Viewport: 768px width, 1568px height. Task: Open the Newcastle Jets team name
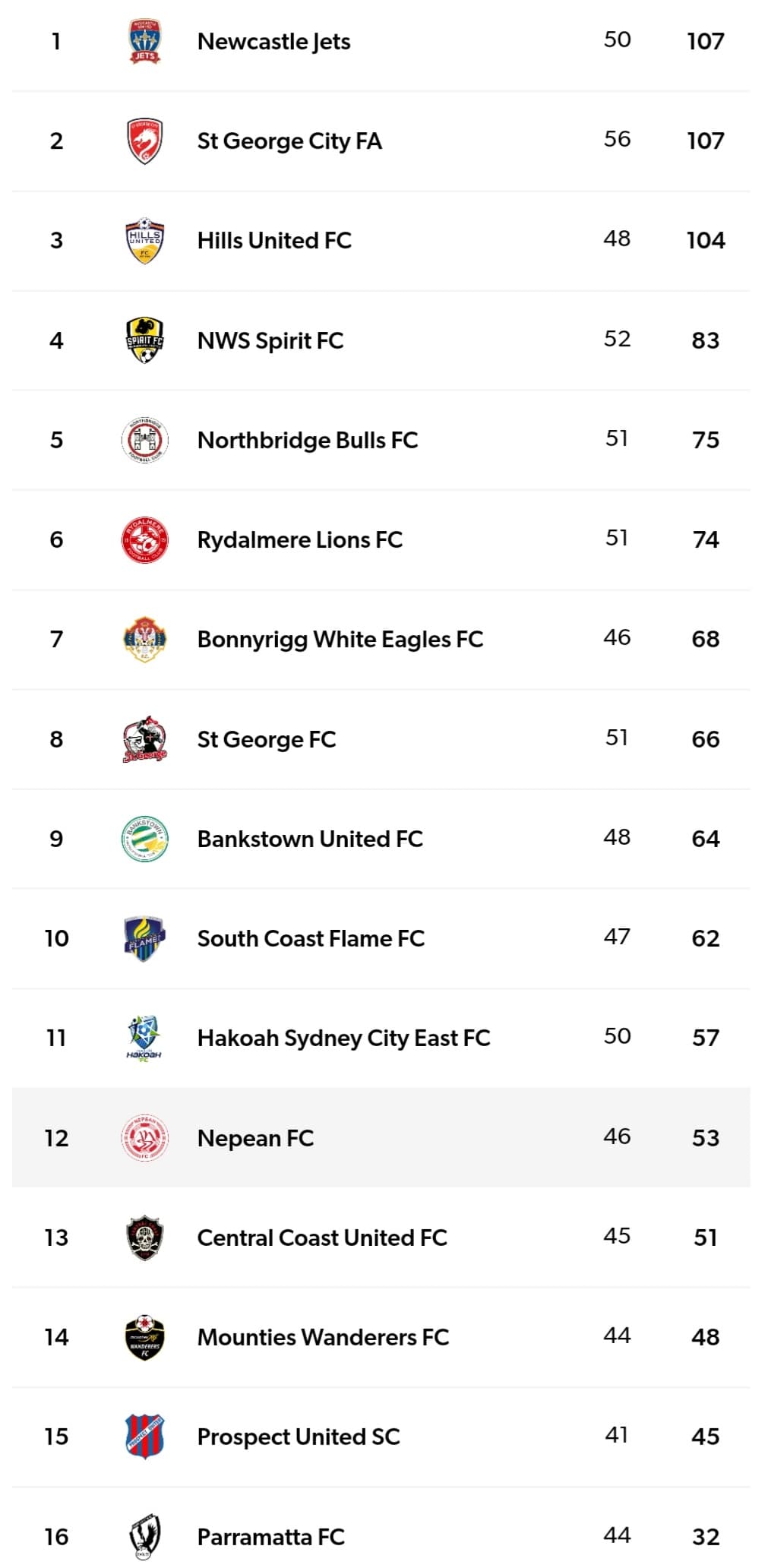point(273,41)
